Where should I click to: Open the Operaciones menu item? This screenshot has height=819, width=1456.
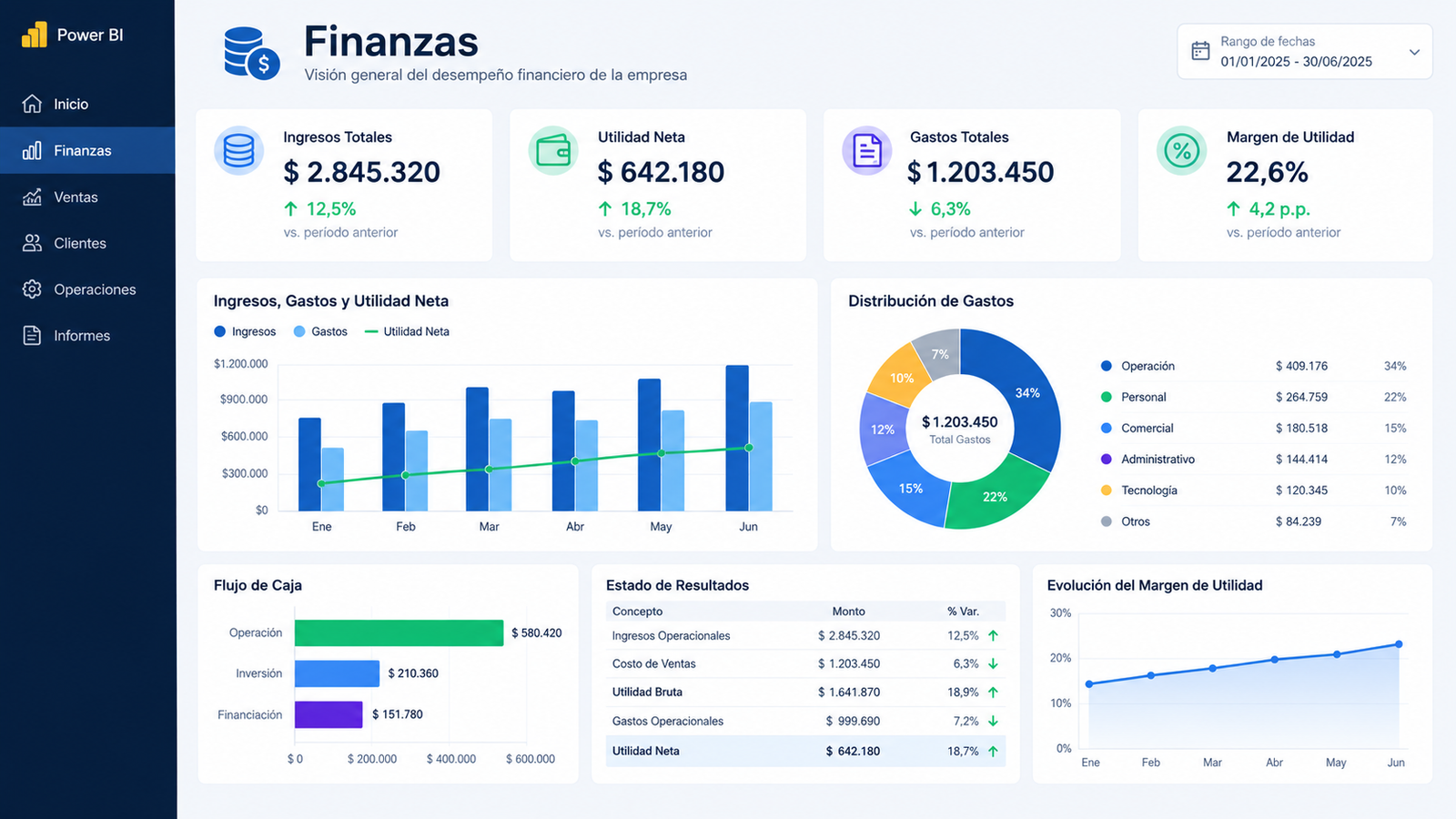87,289
